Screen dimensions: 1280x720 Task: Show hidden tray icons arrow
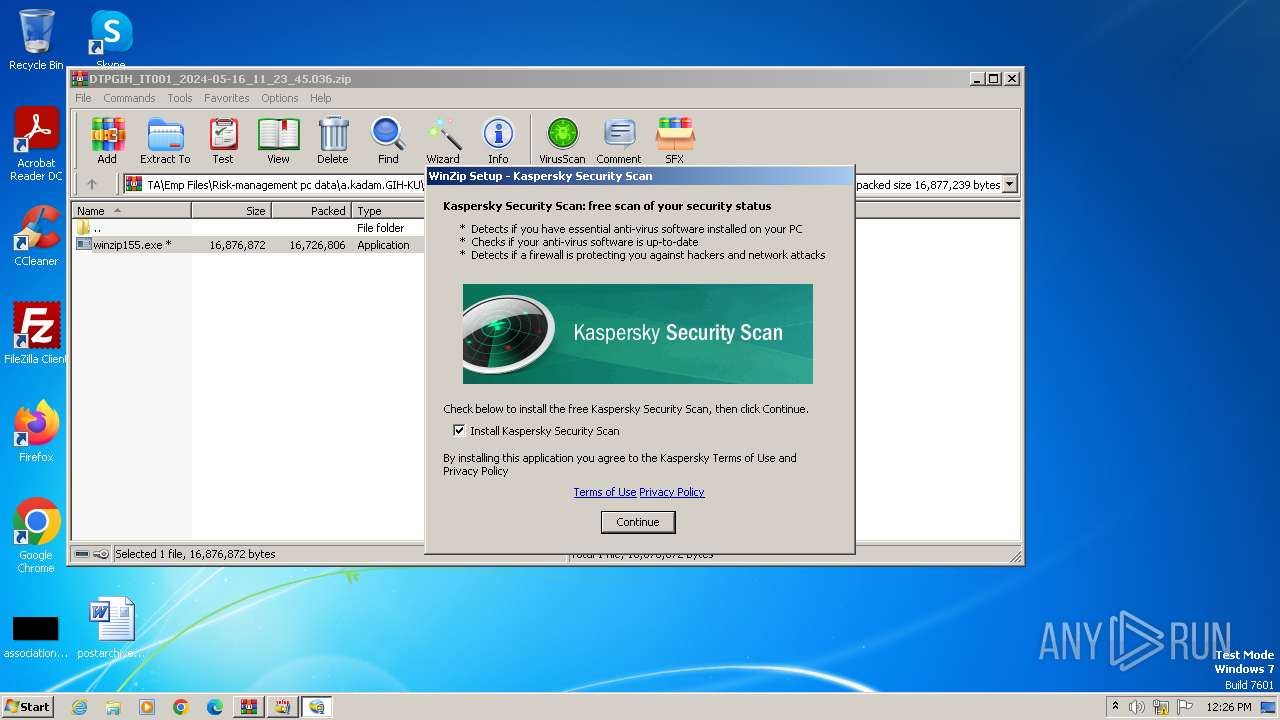(x=1115, y=706)
